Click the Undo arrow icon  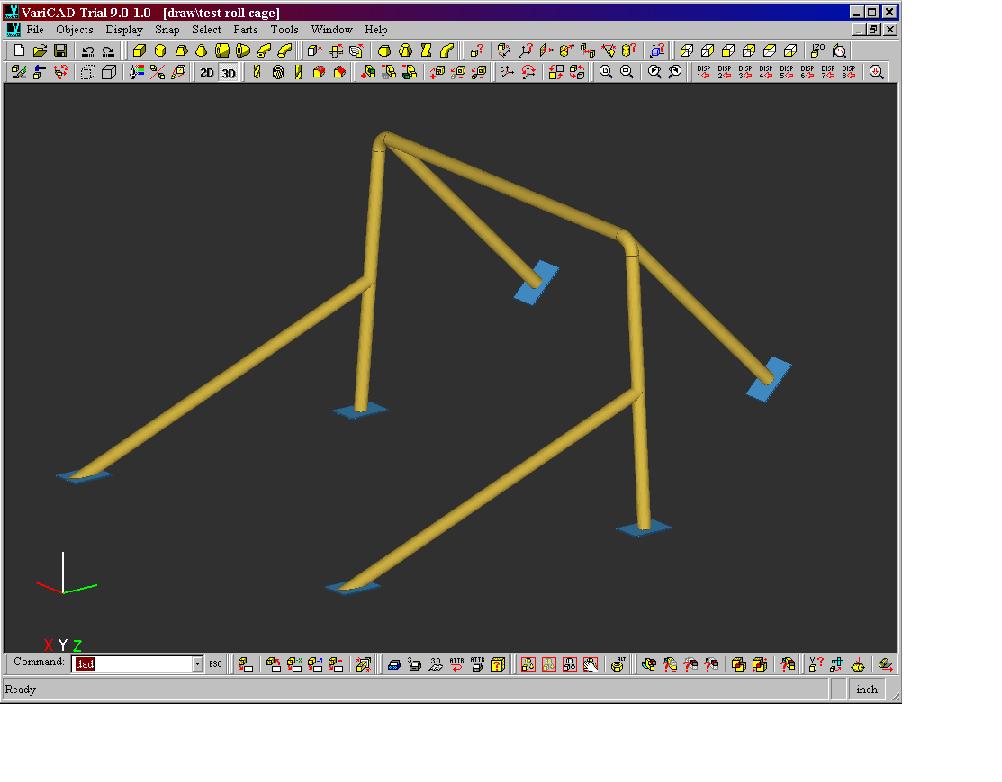click(88, 50)
